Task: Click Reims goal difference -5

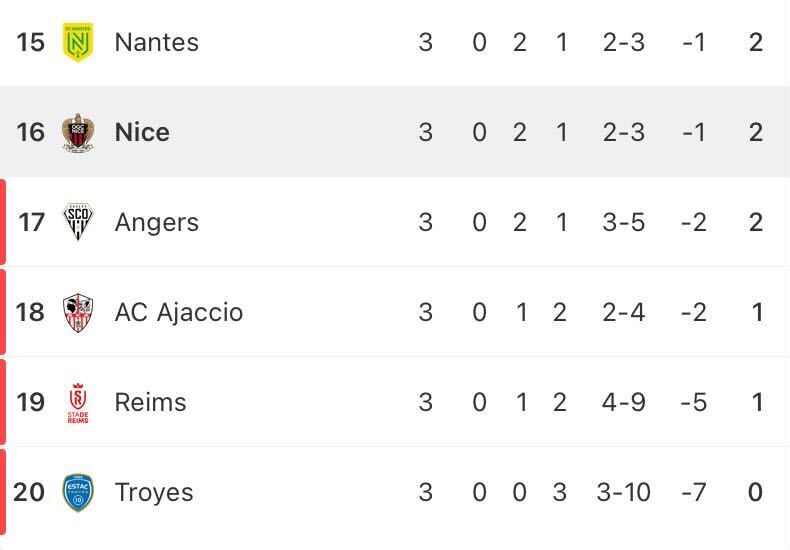Action: (x=694, y=402)
